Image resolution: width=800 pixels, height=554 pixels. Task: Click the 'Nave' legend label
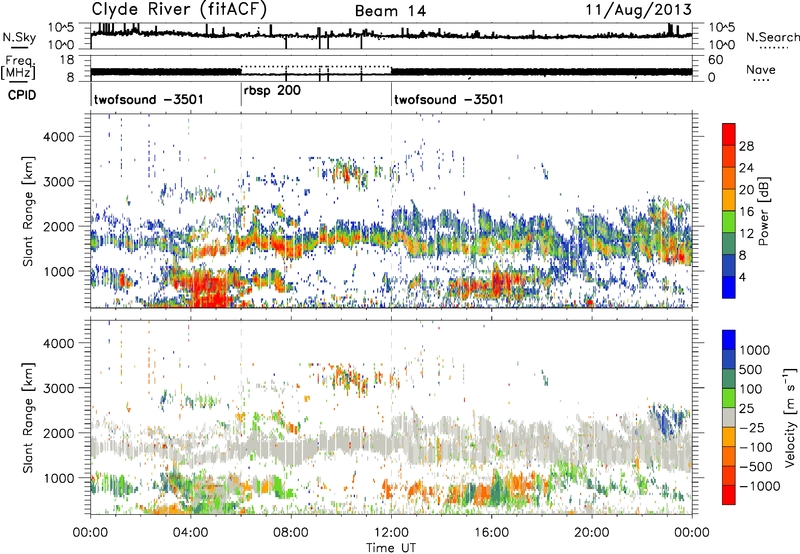(x=761, y=69)
